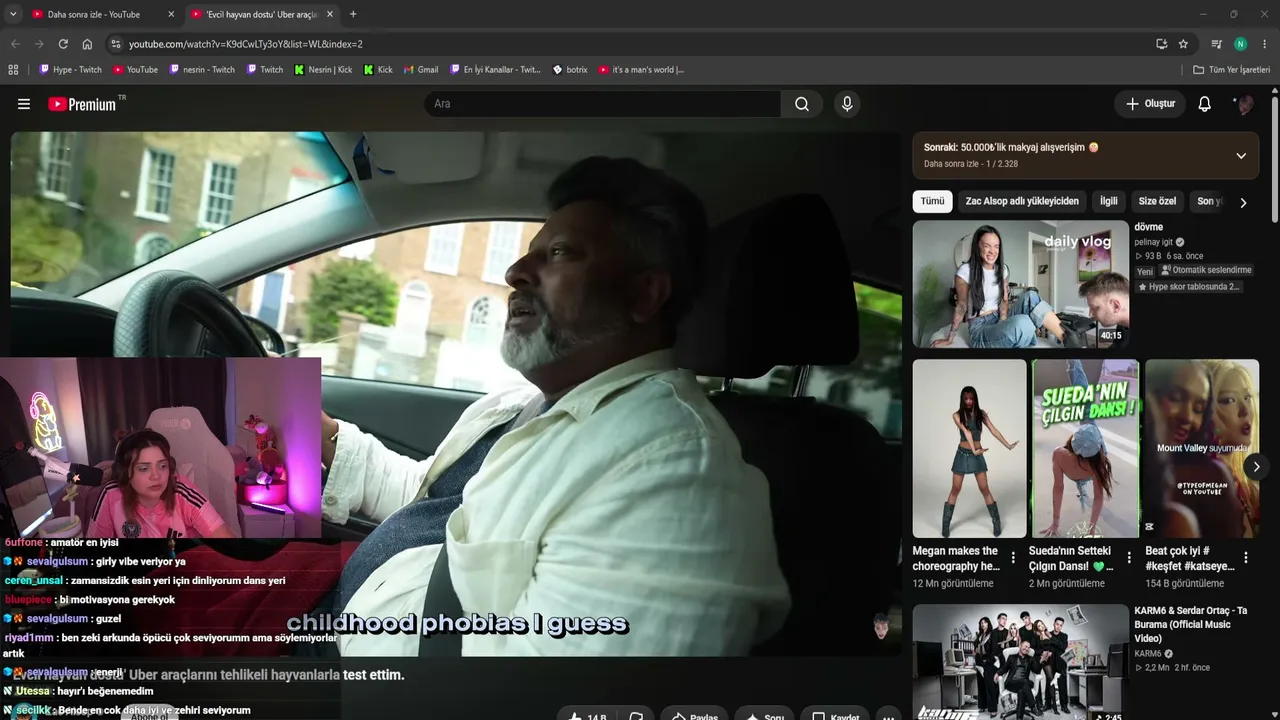The width and height of the screenshot is (1280, 720).
Task: Open the account avatar menu
Action: tap(1245, 104)
